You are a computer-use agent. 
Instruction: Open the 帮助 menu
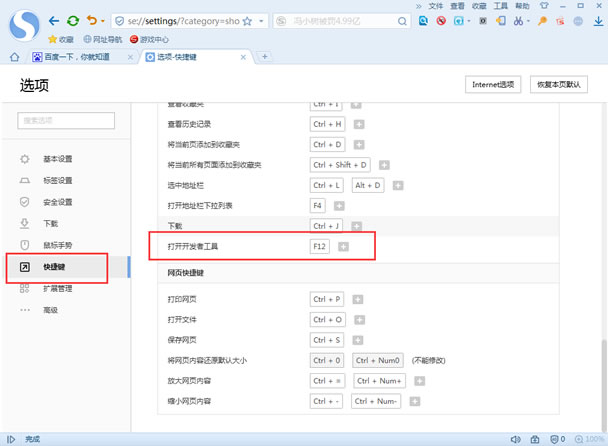tap(522, 6)
